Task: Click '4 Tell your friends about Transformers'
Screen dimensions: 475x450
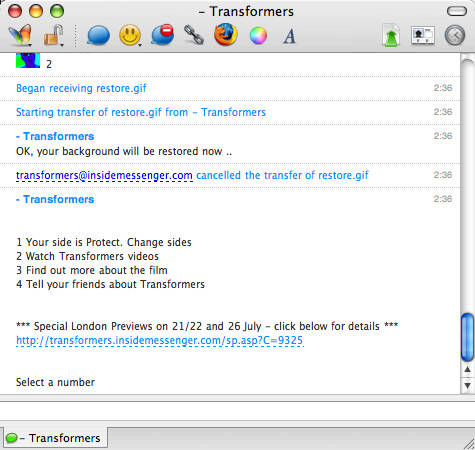Action: tap(110, 284)
